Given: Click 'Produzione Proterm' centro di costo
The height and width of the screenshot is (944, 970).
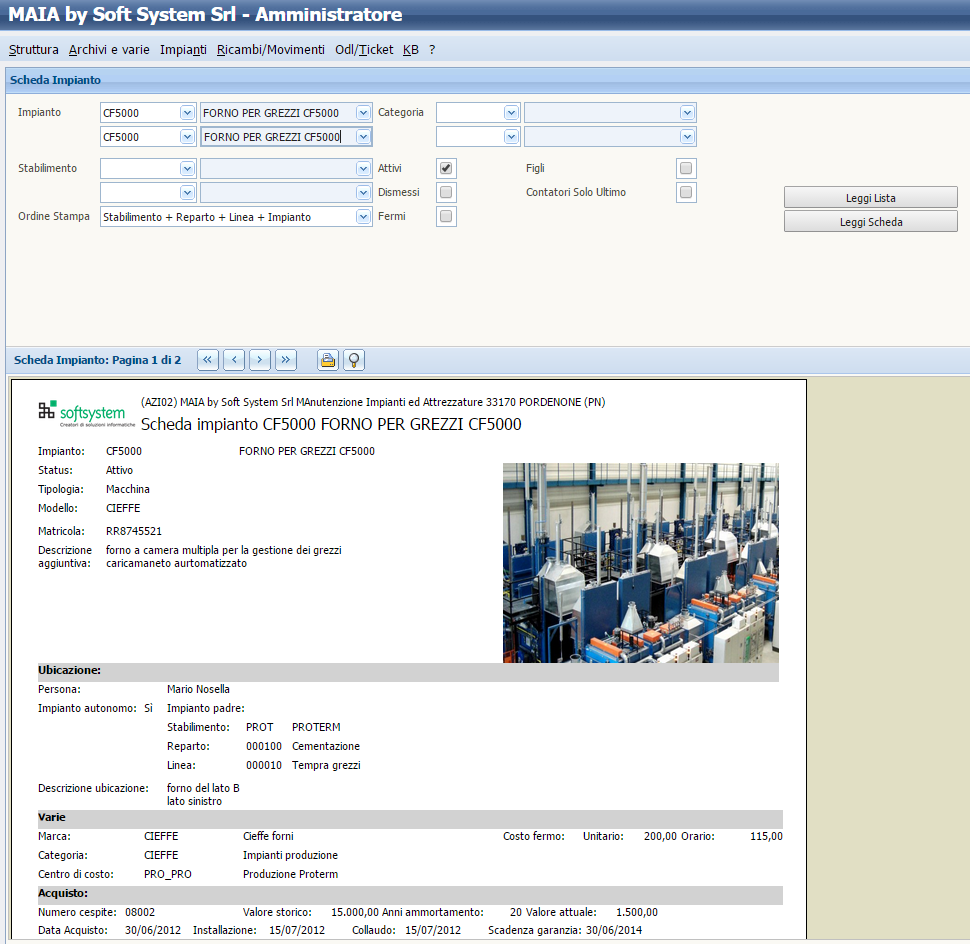Looking at the screenshot, I should [290, 874].
